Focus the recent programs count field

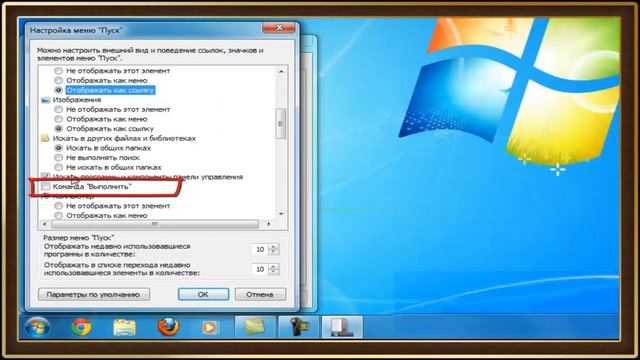coord(260,249)
